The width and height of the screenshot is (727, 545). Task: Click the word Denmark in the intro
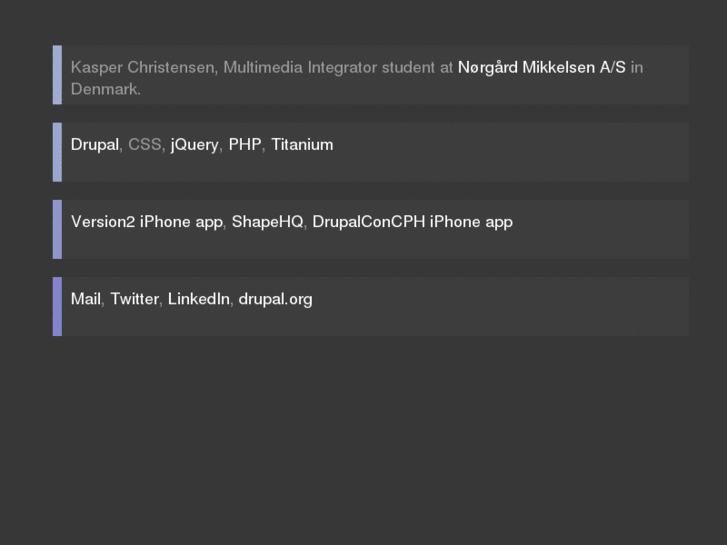(x=104, y=89)
